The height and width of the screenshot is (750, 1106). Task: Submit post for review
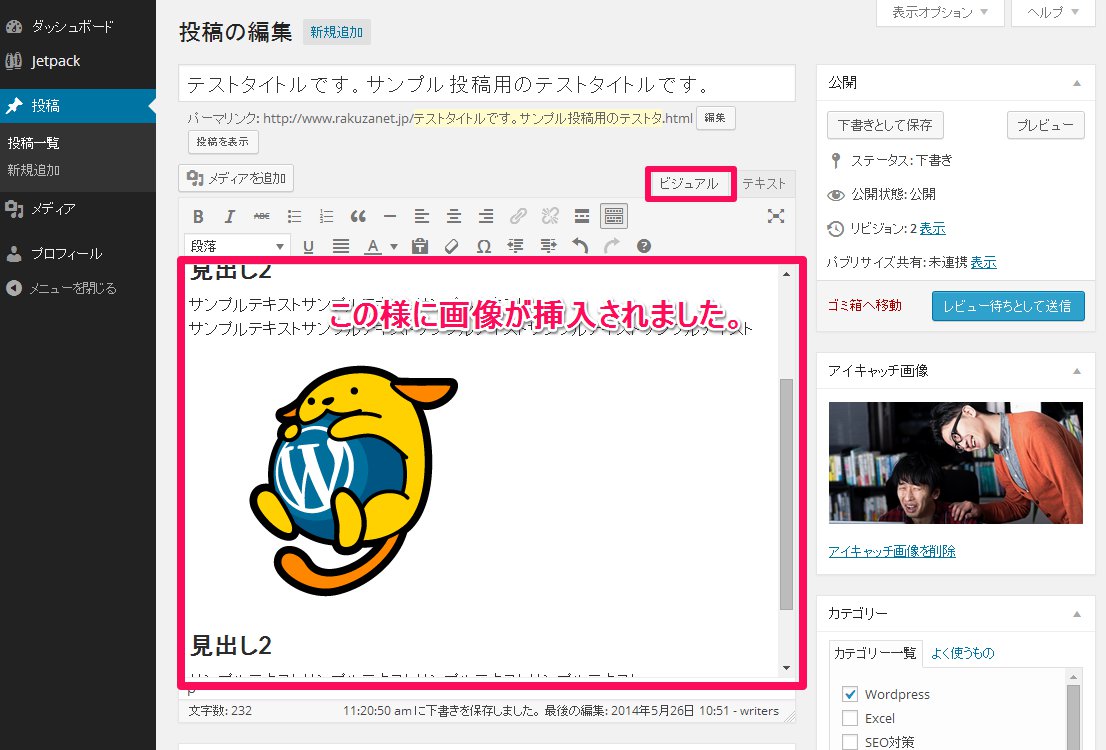pos(1008,306)
